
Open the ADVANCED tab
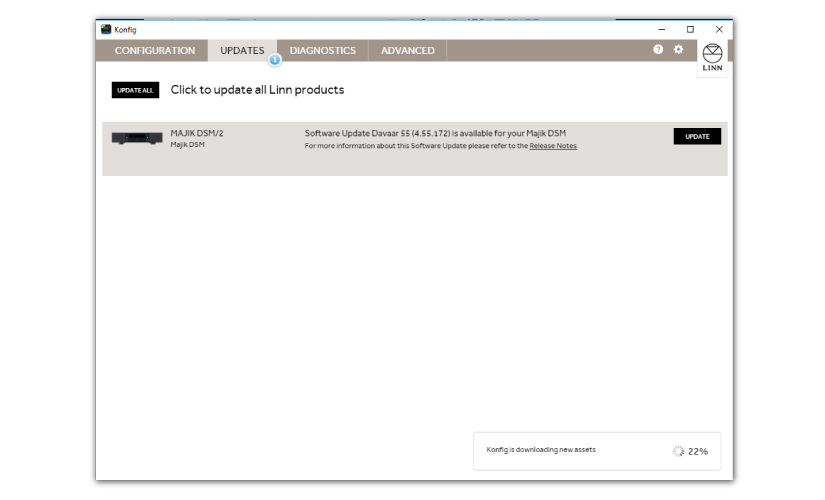click(408, 51)
